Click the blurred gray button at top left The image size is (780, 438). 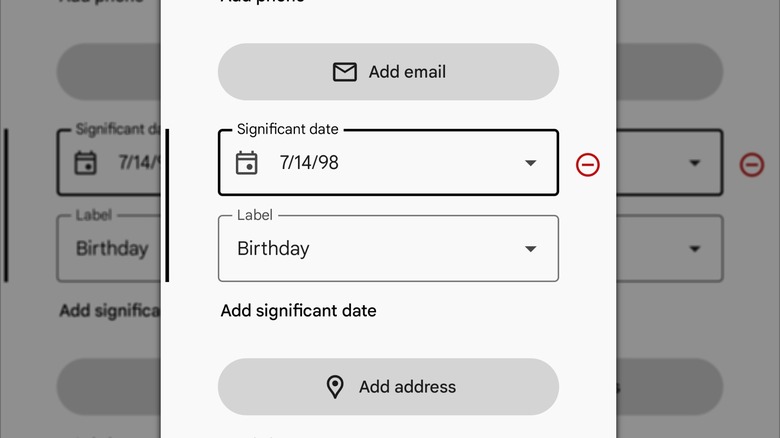tap(108, 72)
